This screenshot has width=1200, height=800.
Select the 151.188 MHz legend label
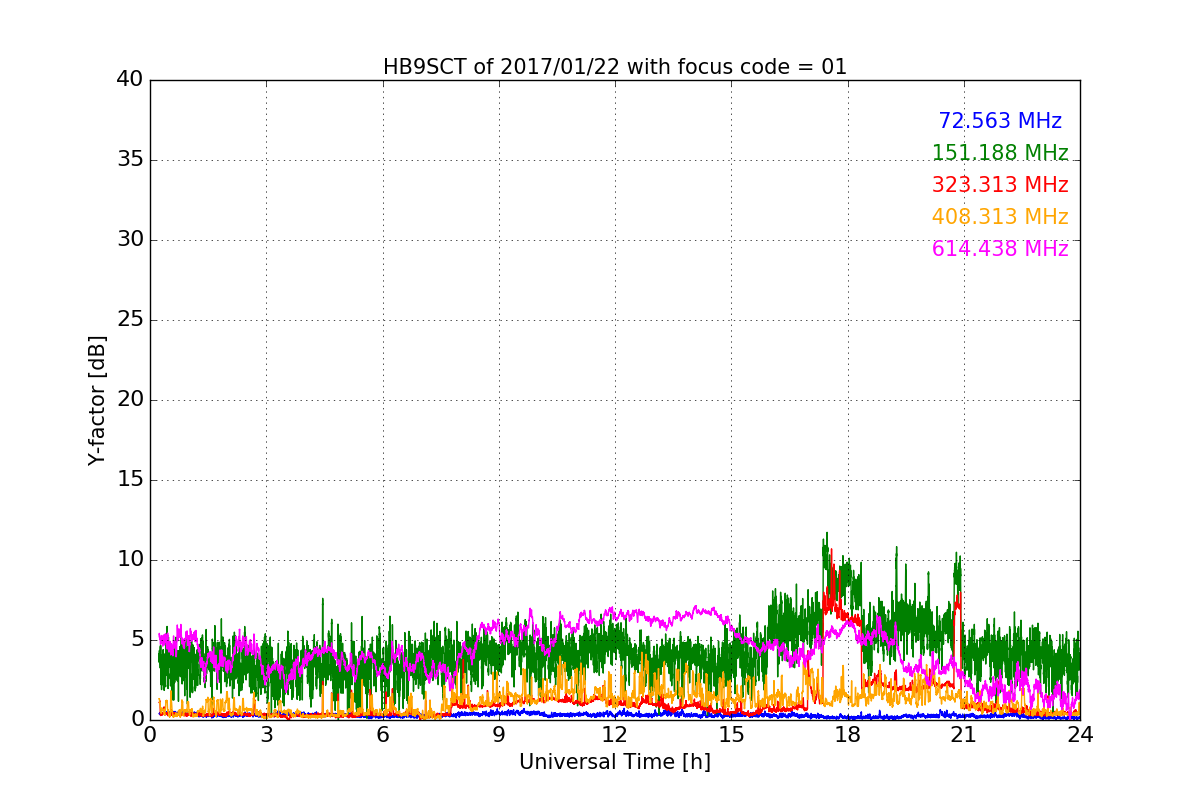point(1000,153)
